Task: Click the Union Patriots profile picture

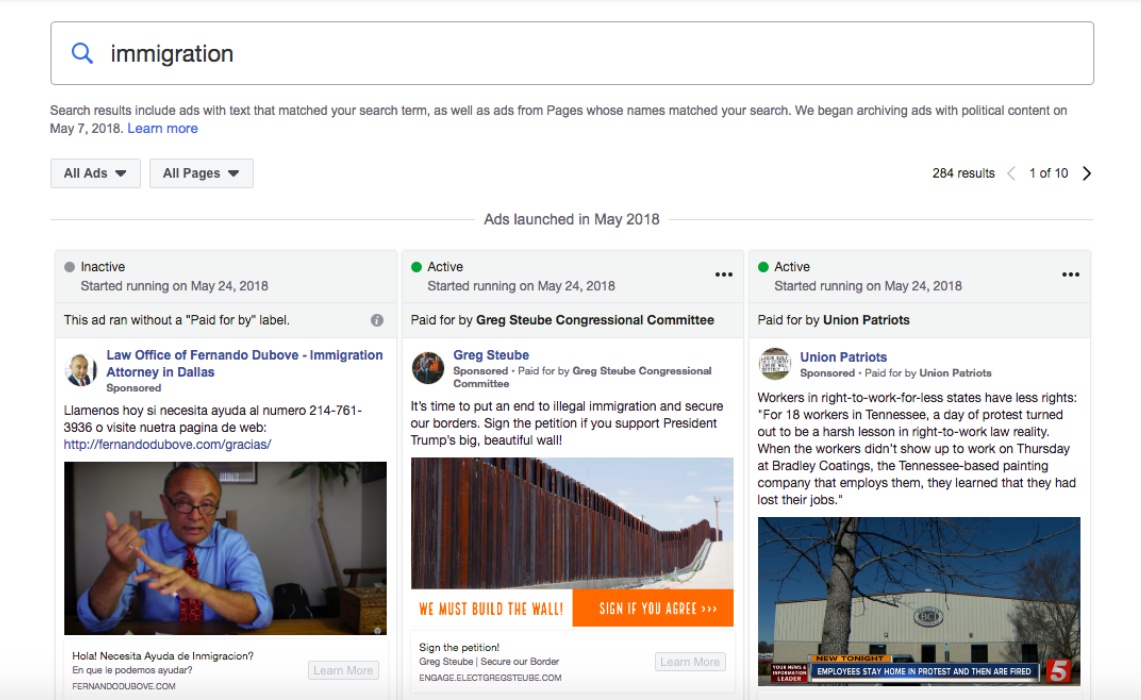Action: [774, 364]
